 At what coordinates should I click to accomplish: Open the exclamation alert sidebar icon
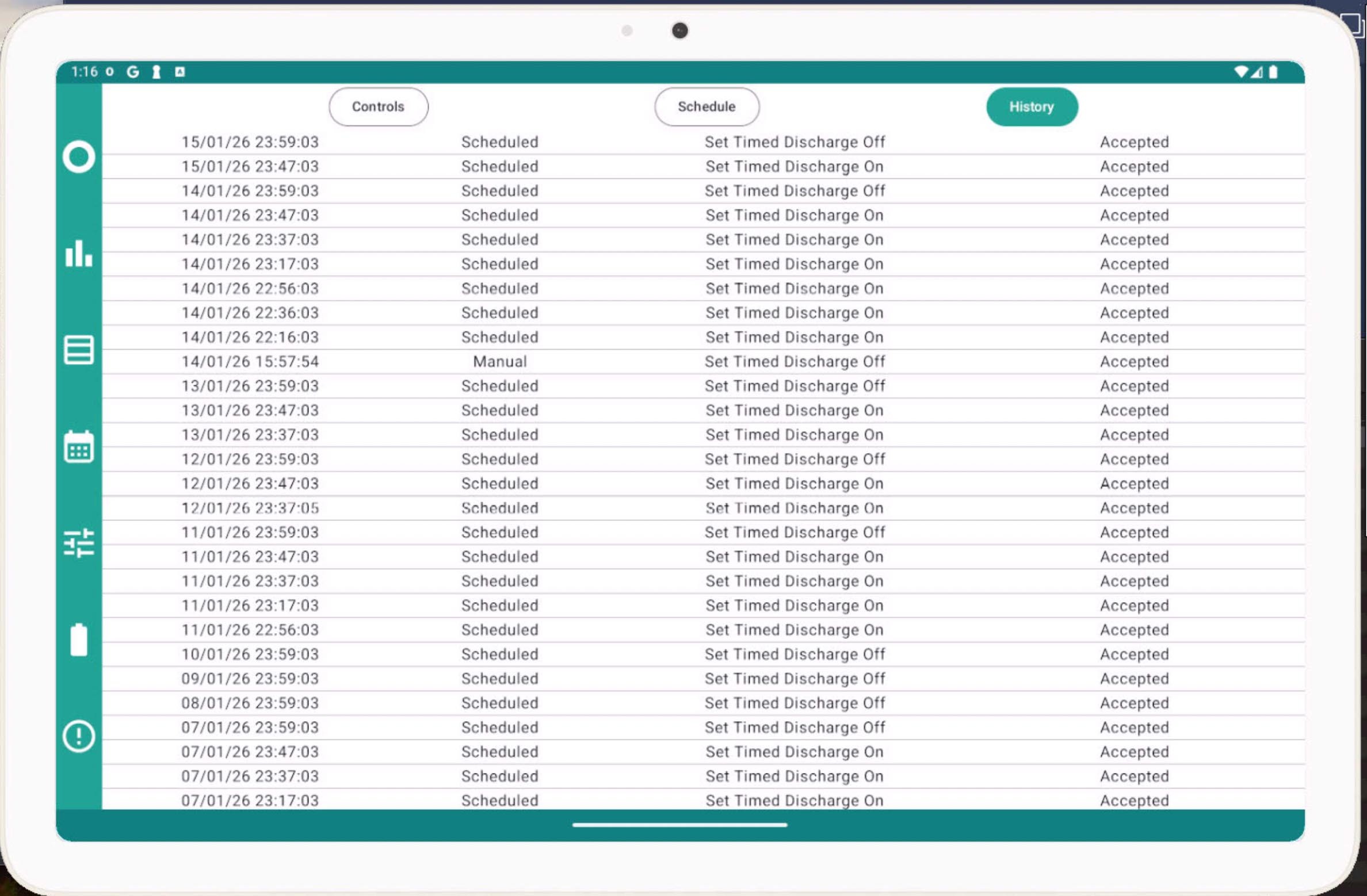click(x=79, y=736)
